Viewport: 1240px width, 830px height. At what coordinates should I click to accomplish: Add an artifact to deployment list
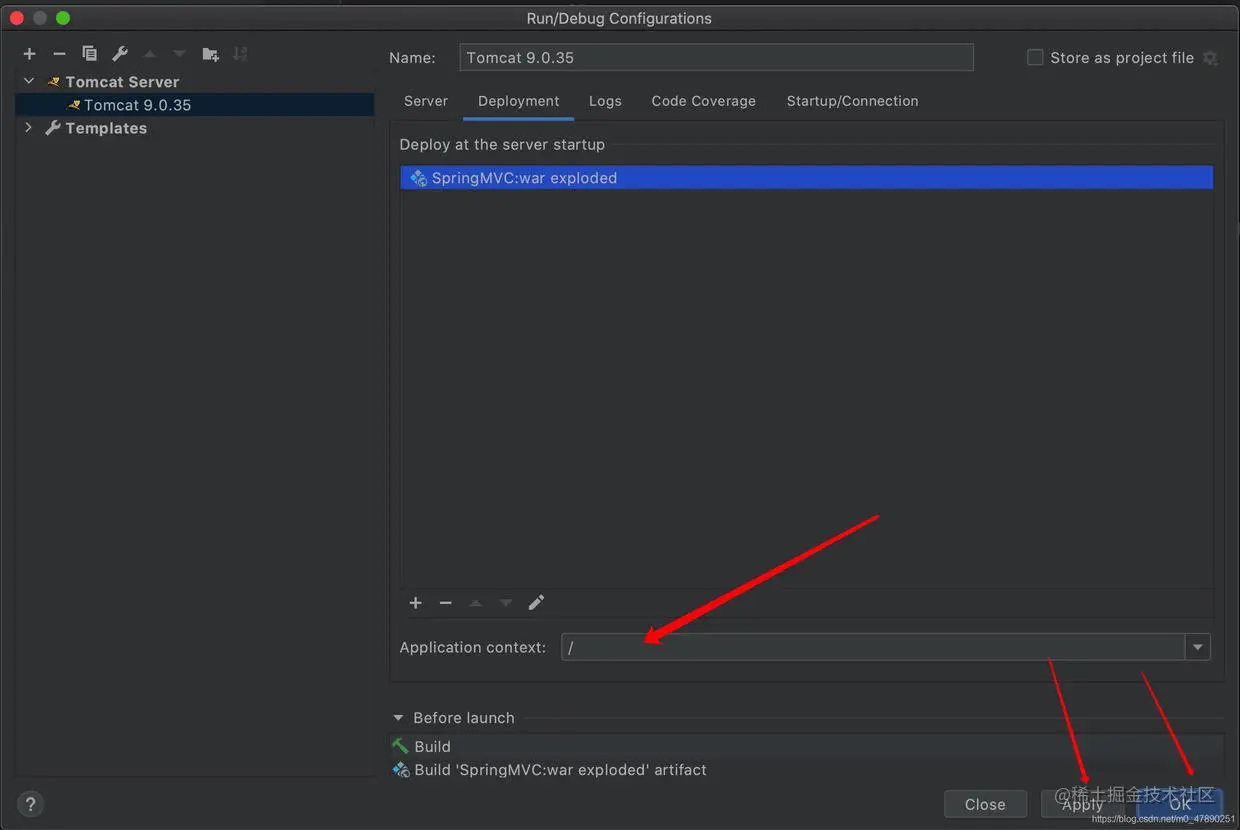pos(416,603)
